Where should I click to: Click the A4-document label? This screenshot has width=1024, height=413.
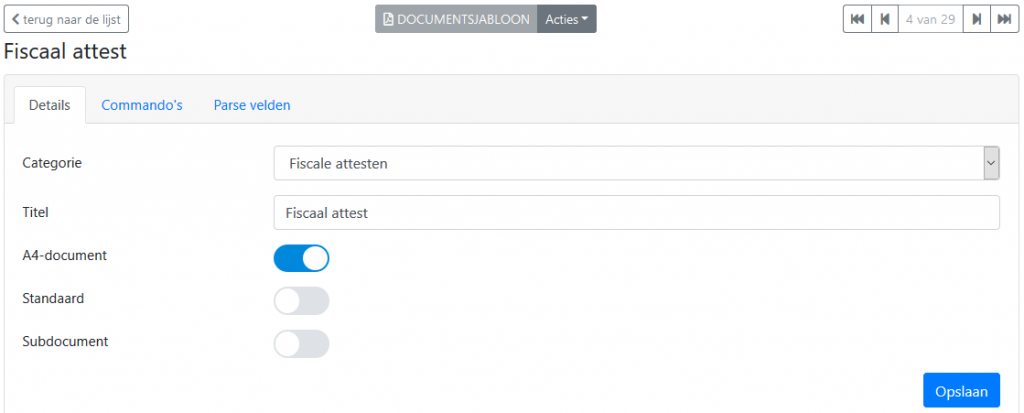65,256
